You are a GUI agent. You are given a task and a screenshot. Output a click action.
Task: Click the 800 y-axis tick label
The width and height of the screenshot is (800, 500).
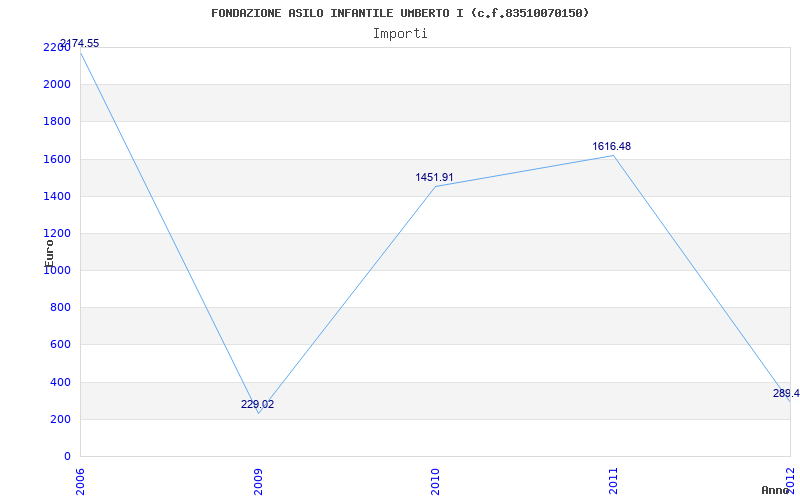click(60, 308)
